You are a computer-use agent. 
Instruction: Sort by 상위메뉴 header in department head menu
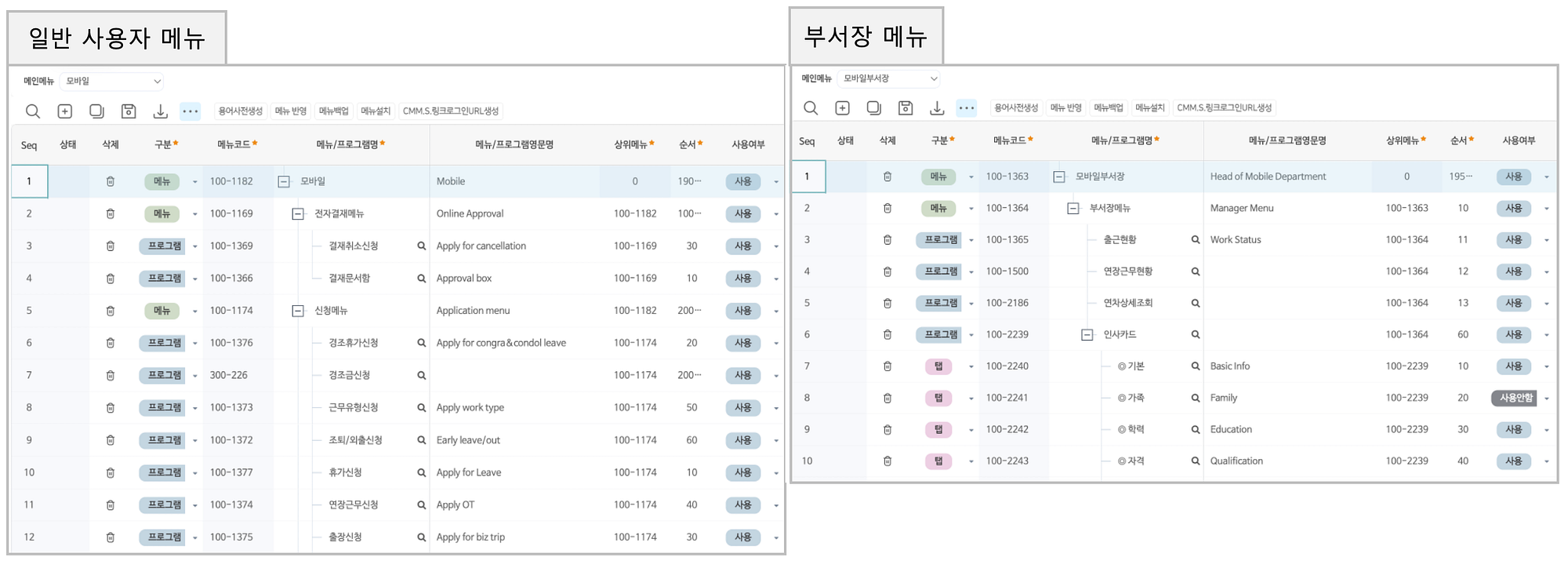coord(1406,140)
